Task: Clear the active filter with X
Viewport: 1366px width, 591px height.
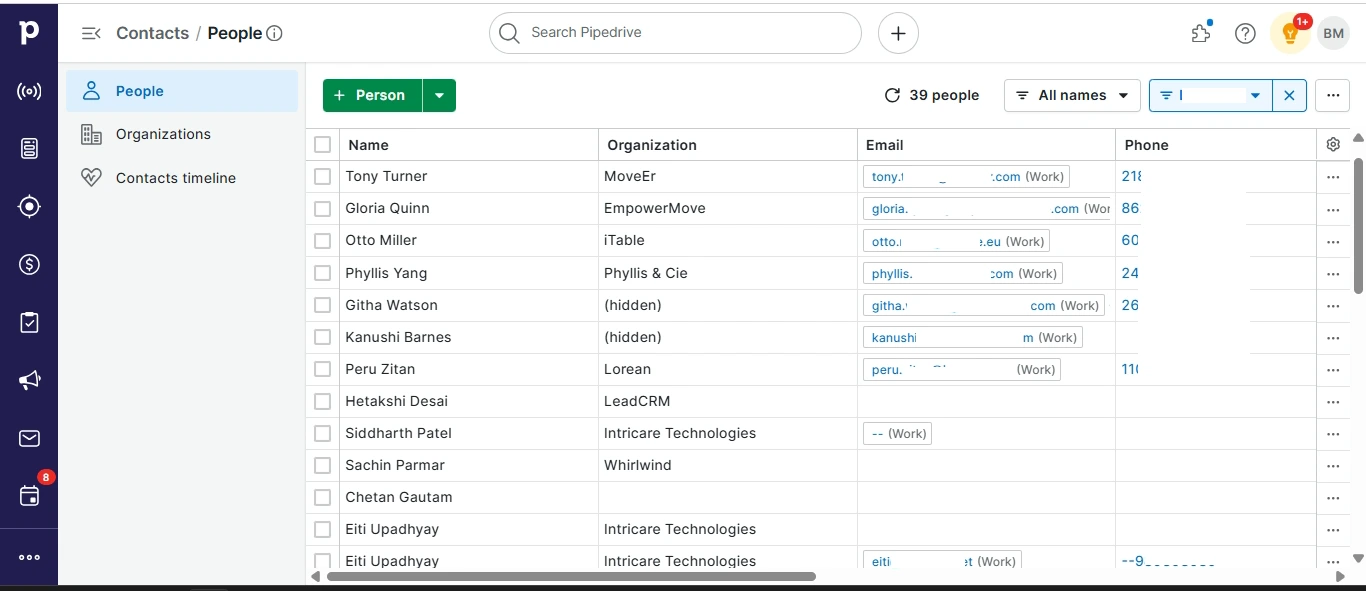Action: [1289, 95]
